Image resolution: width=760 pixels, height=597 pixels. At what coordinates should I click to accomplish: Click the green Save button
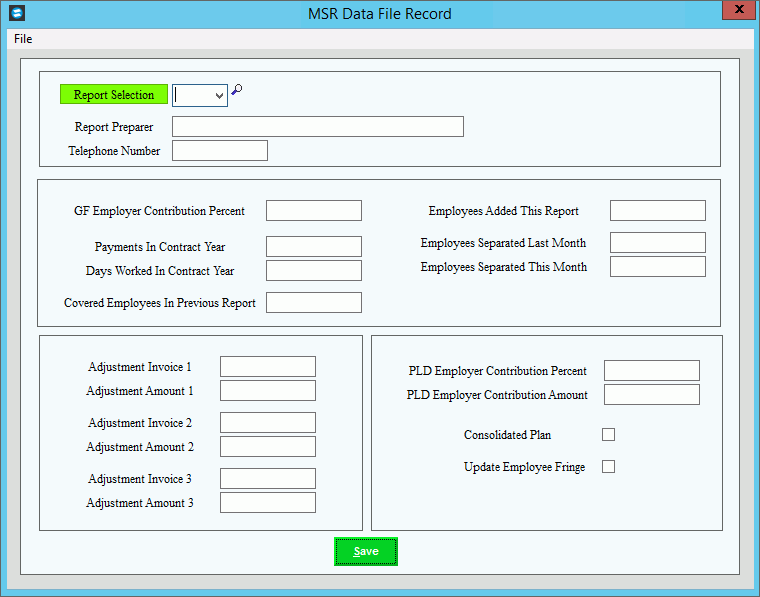[366, 552]
